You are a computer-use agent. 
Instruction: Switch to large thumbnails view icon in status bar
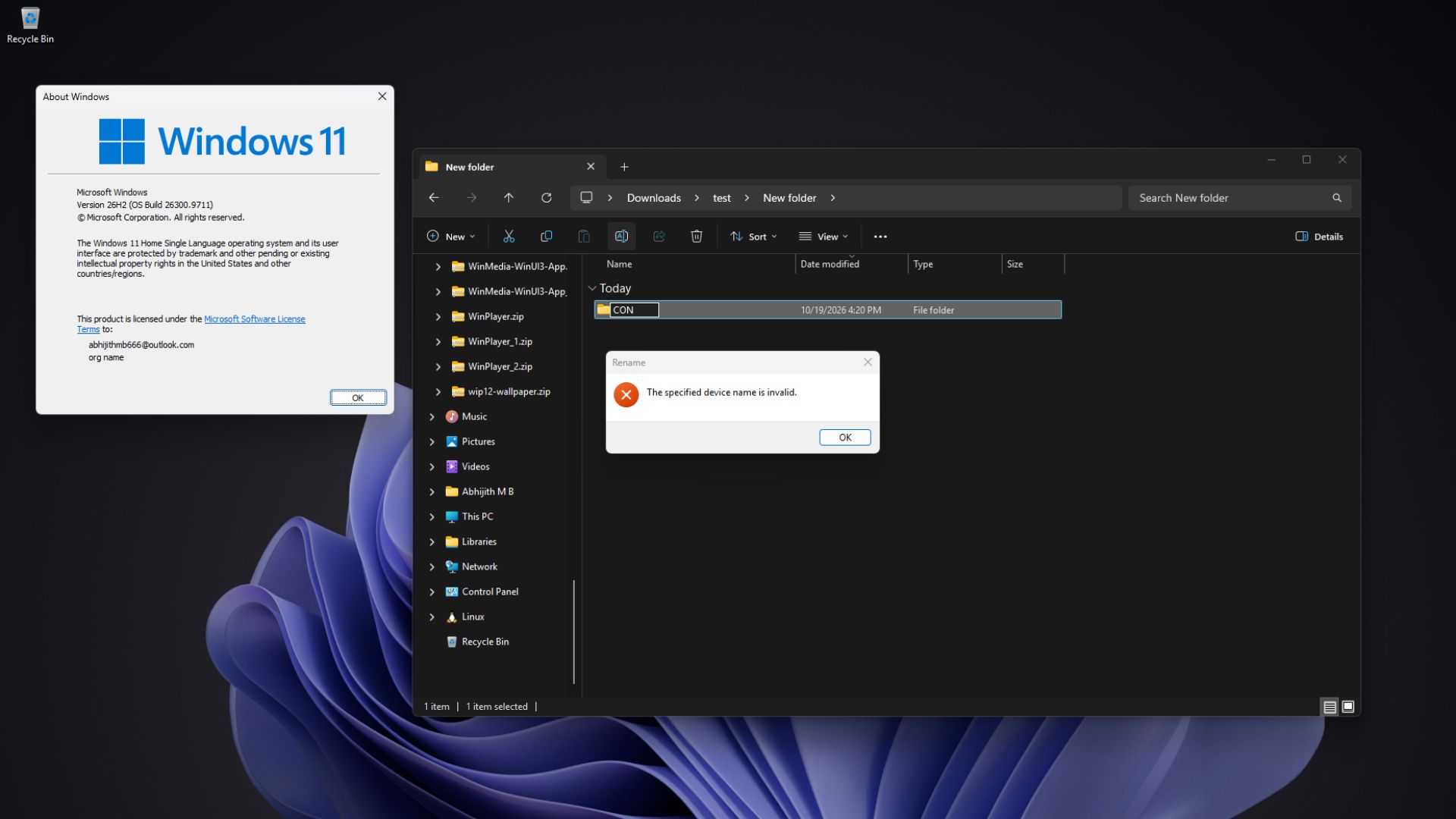[x=1348, y=707]
